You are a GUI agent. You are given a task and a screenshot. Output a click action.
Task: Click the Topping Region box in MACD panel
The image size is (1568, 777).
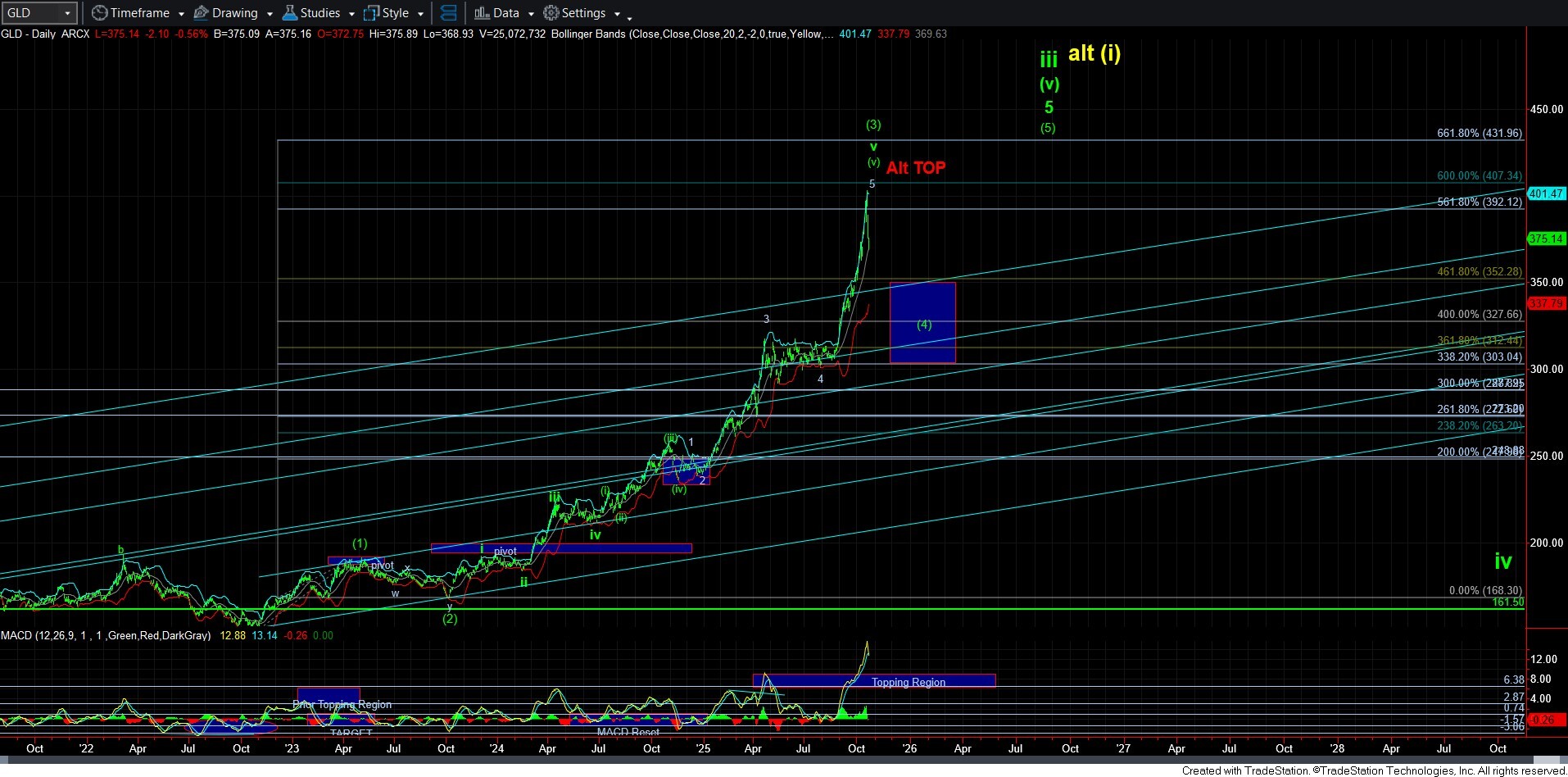tap(908, 681)
